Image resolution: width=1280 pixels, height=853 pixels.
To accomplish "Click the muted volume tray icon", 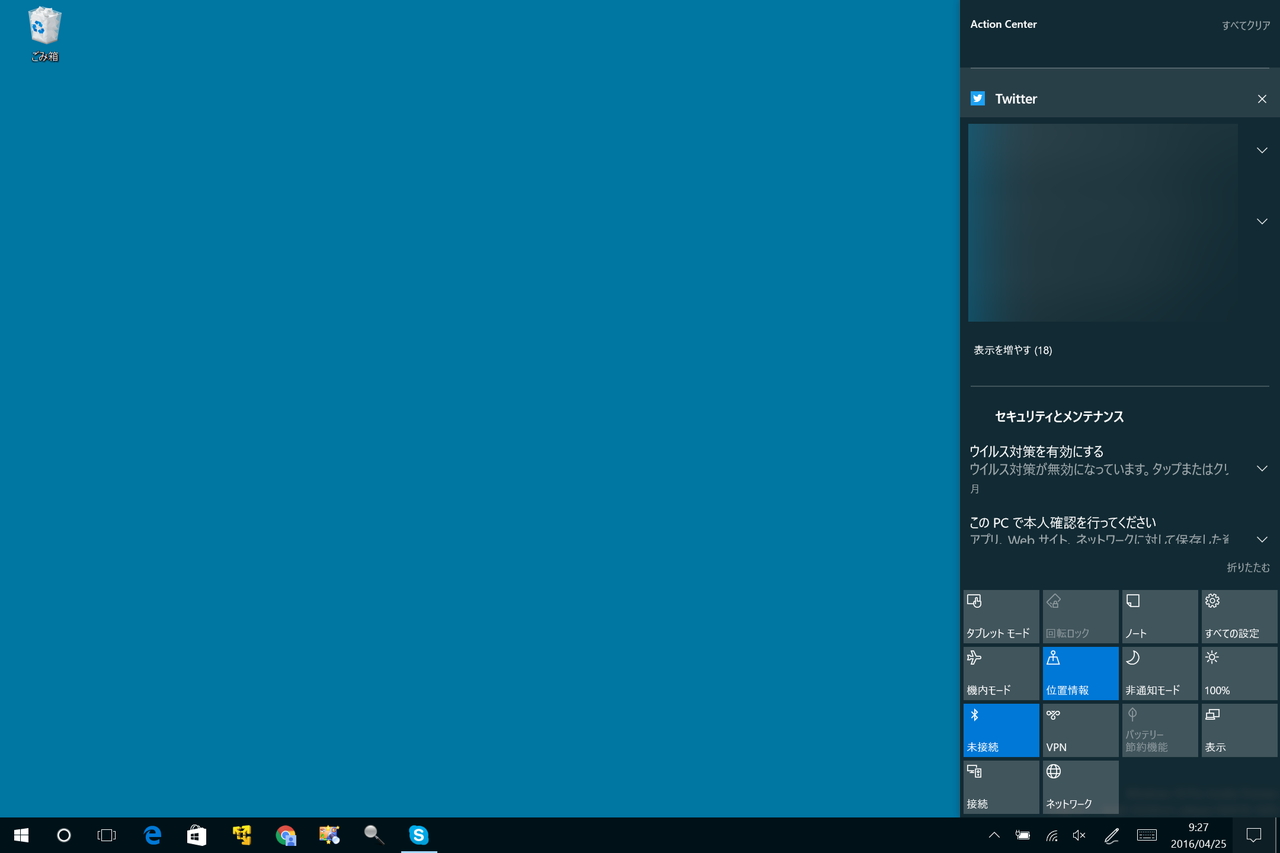I will (1080, 835).
